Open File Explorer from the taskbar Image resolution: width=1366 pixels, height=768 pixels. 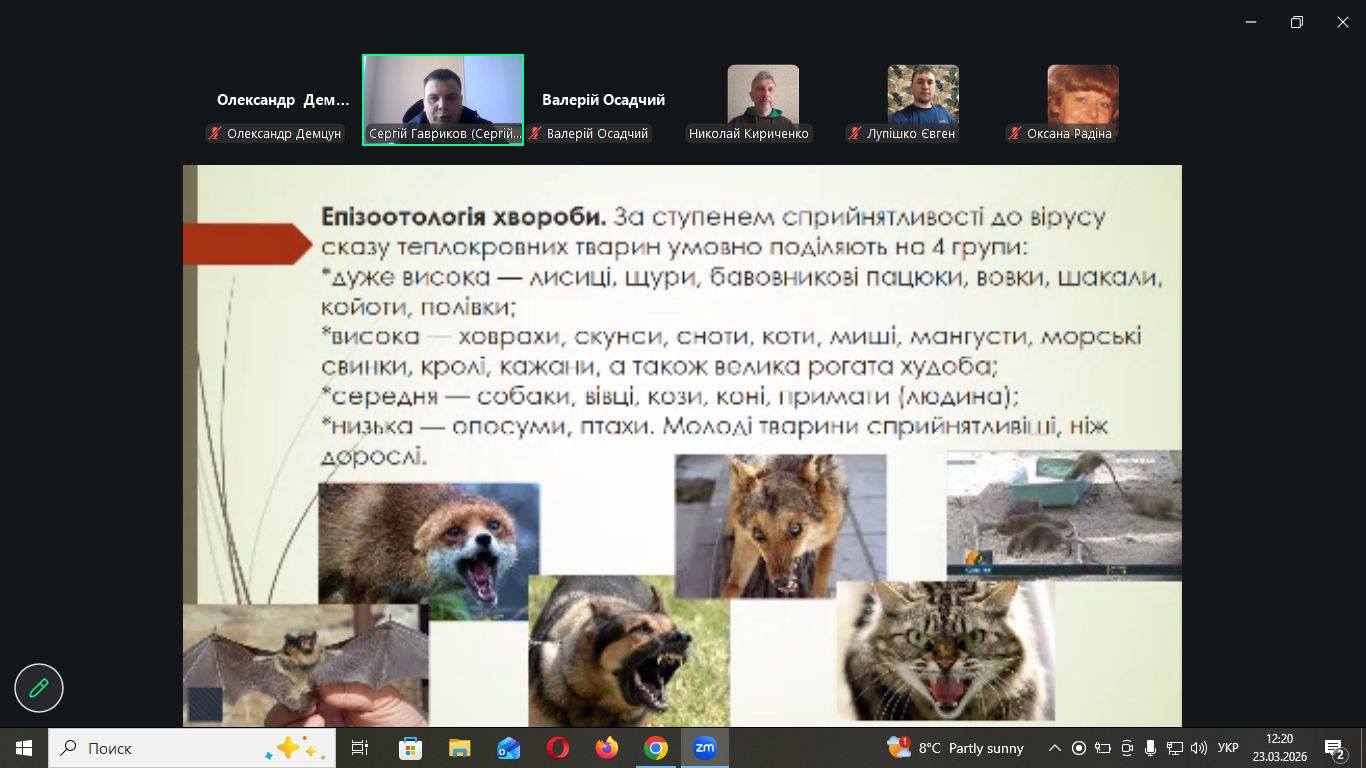[459, 748]
